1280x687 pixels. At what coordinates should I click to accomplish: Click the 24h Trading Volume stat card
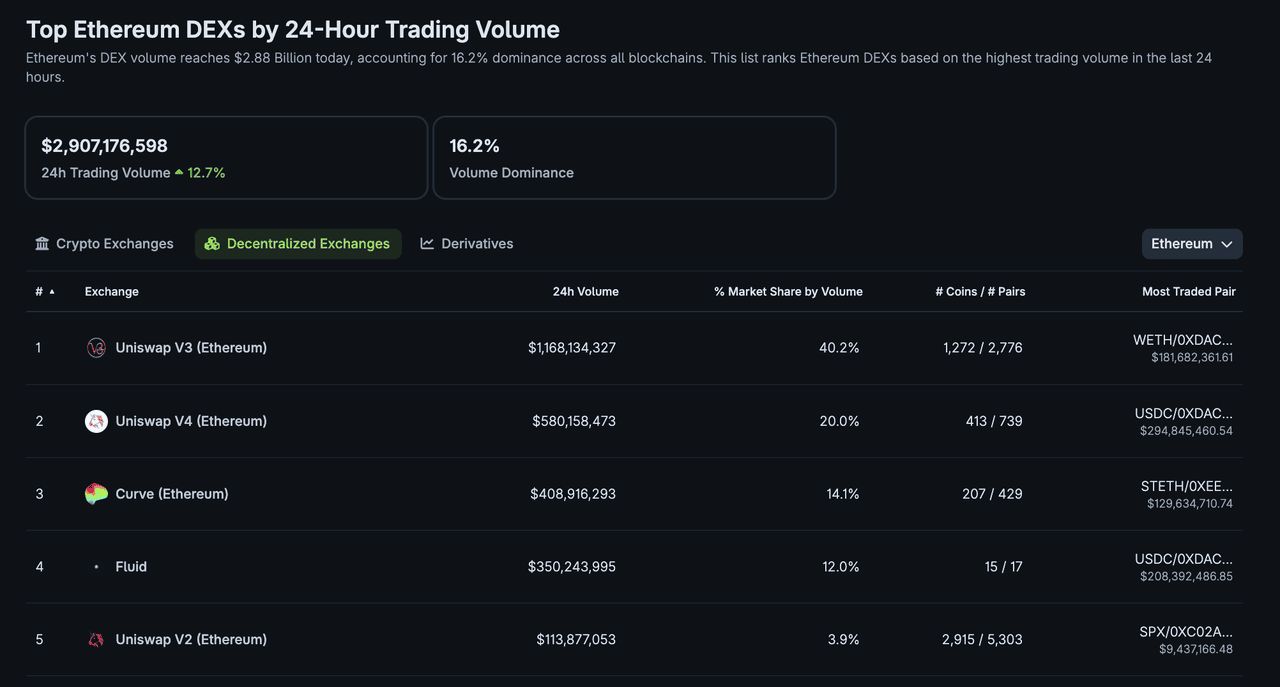[226, 158]
